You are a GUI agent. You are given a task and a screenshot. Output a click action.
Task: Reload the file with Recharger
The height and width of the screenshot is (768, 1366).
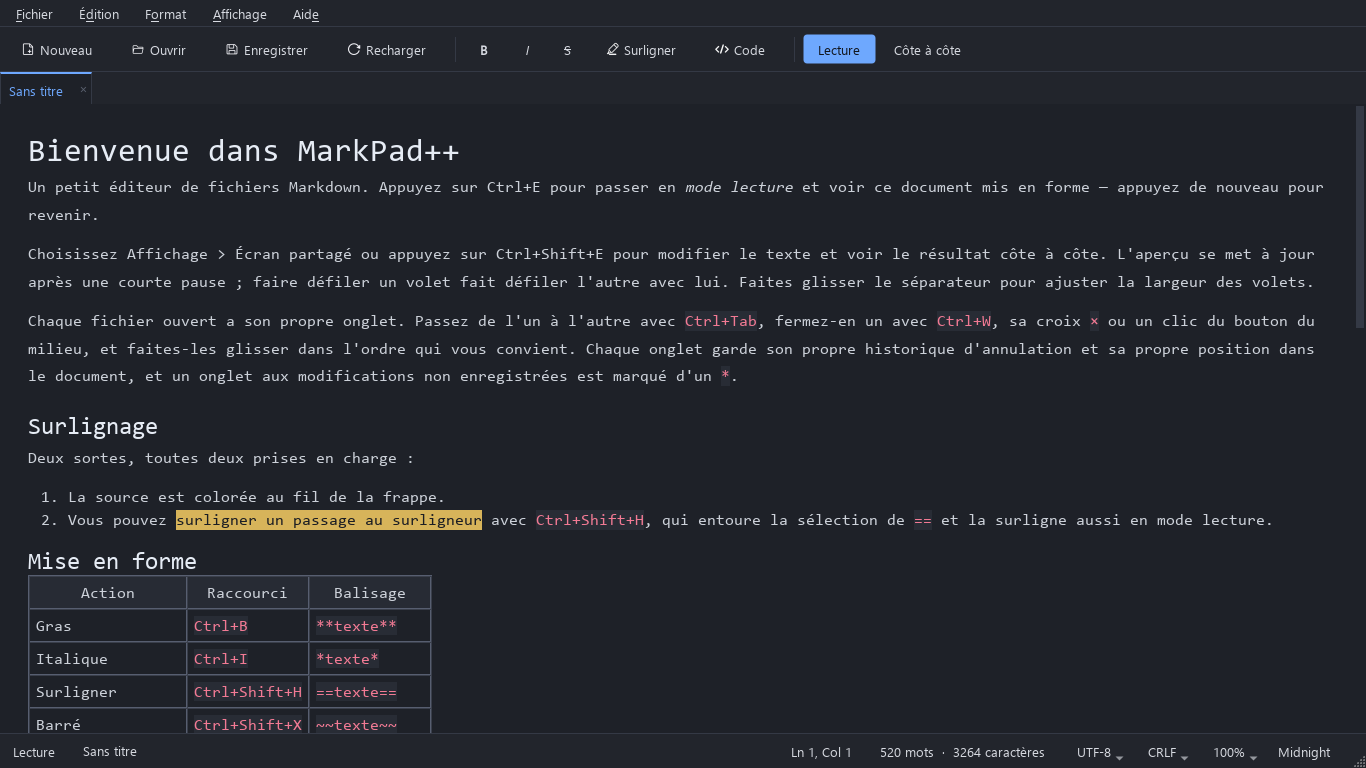pyautogui.click(x=386, y=50)
